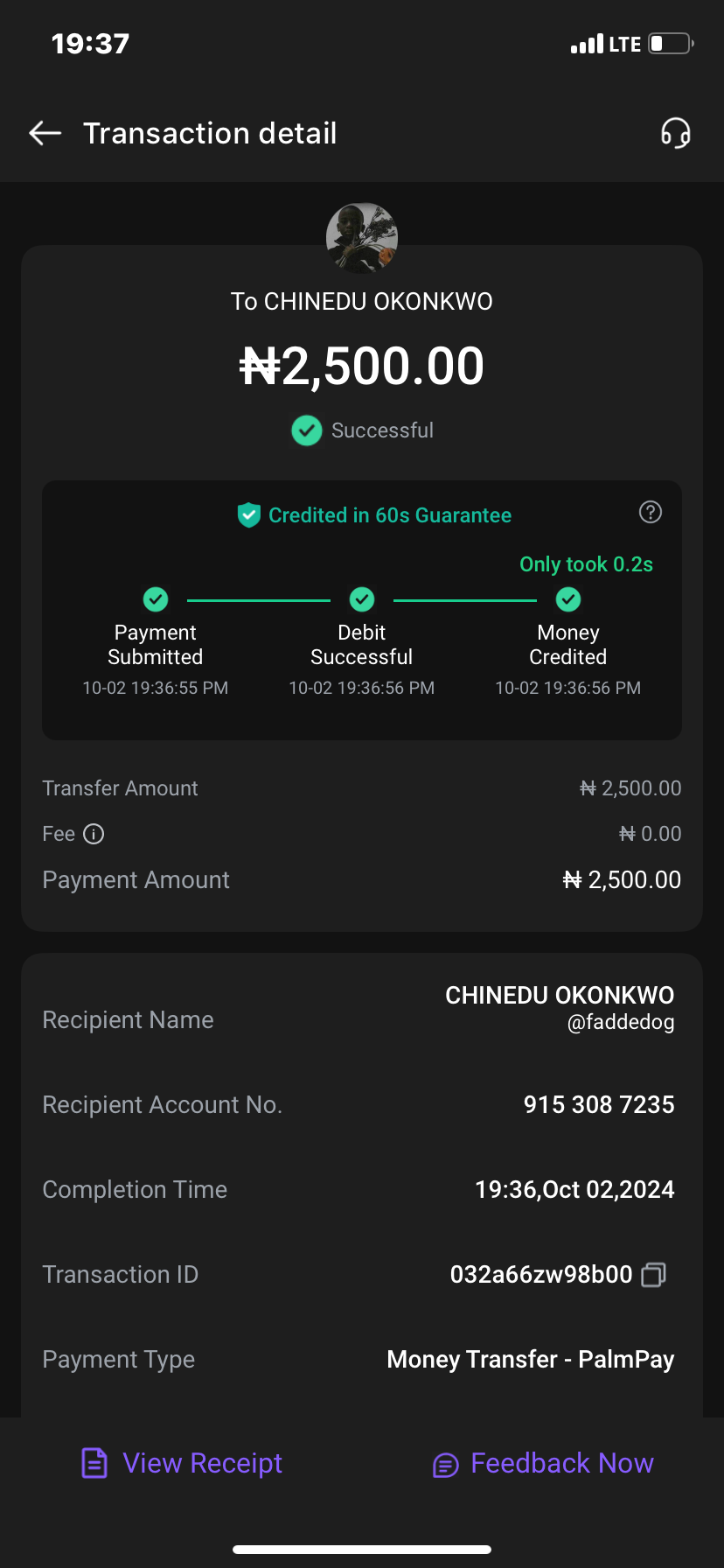Tap the Money Credited step checkmark

(x=568, y=599)
